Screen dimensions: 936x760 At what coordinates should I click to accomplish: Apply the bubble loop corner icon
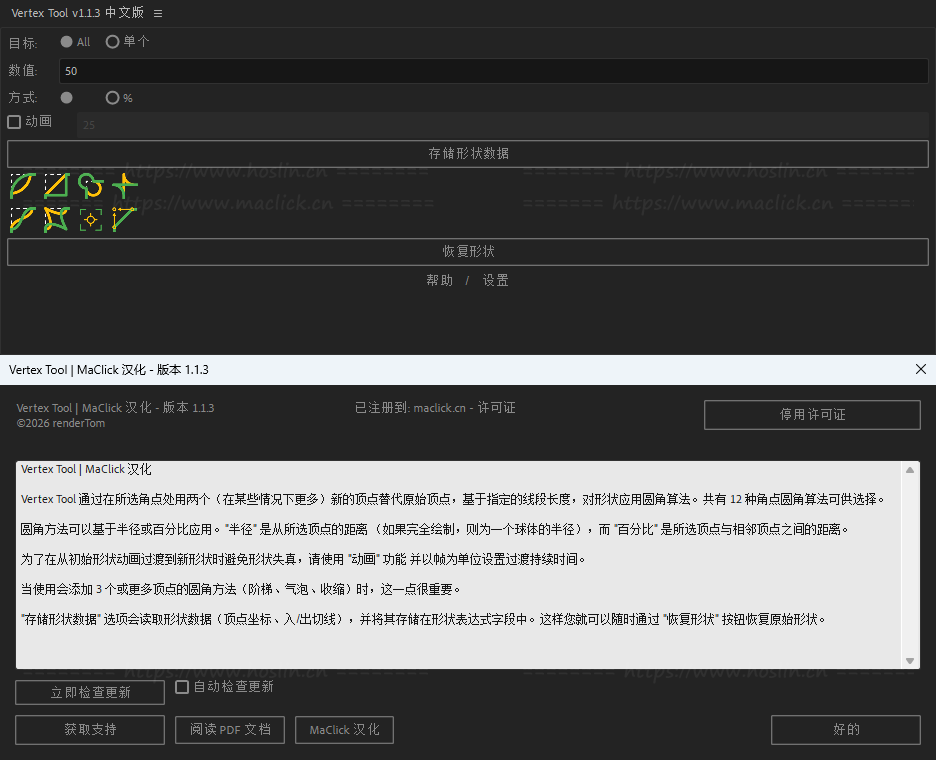91,185
